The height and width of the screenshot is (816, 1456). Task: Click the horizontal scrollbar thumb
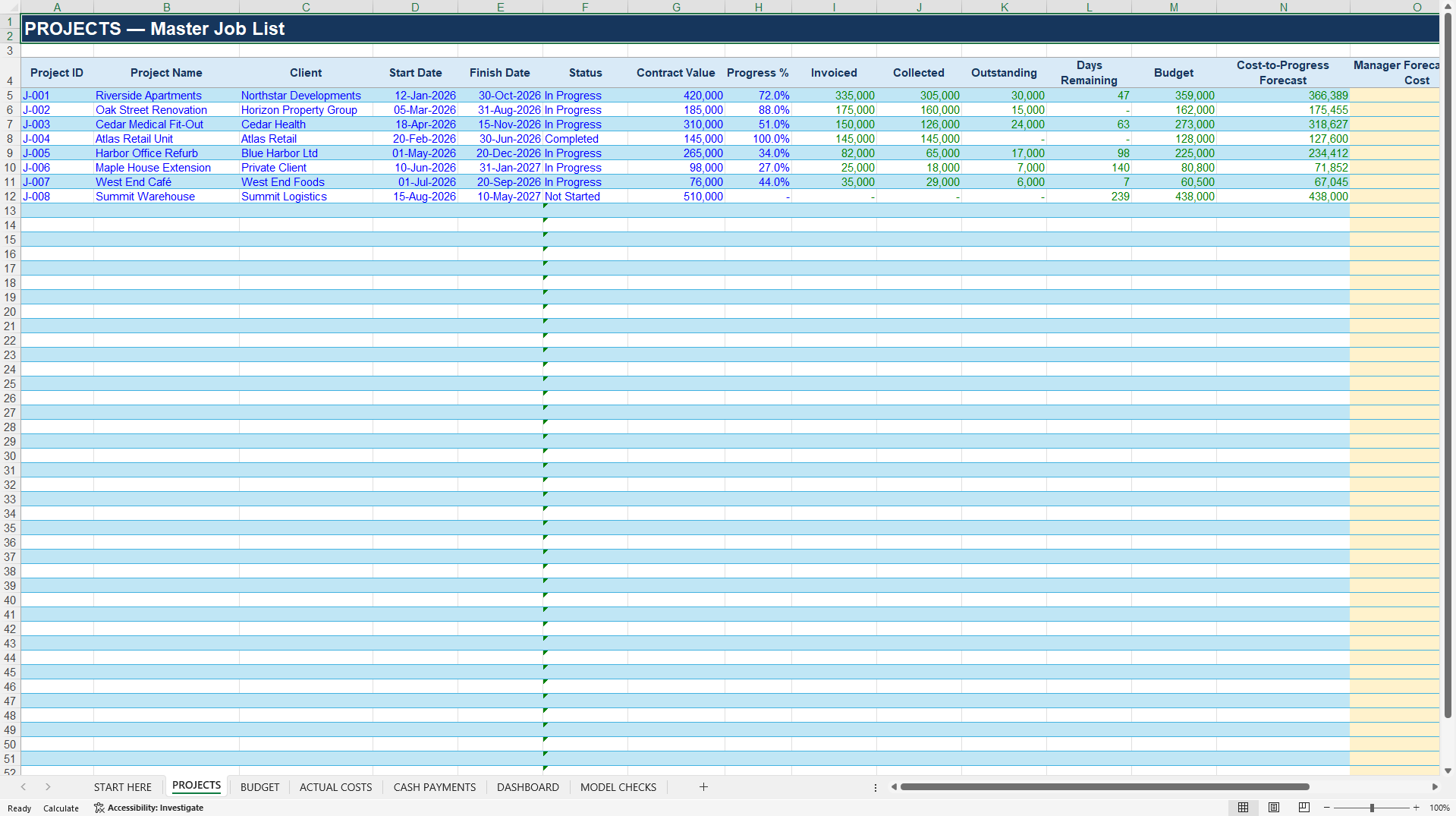point(1105,787)
